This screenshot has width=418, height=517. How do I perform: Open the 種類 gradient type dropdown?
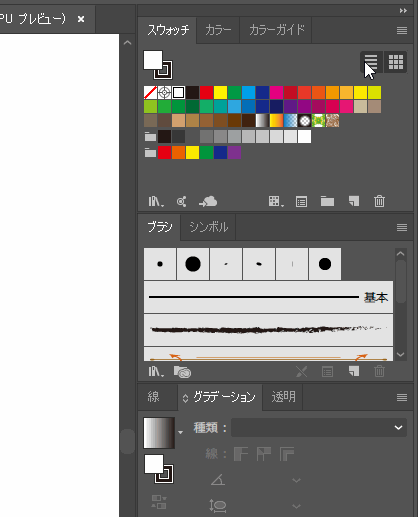[319, 427]
